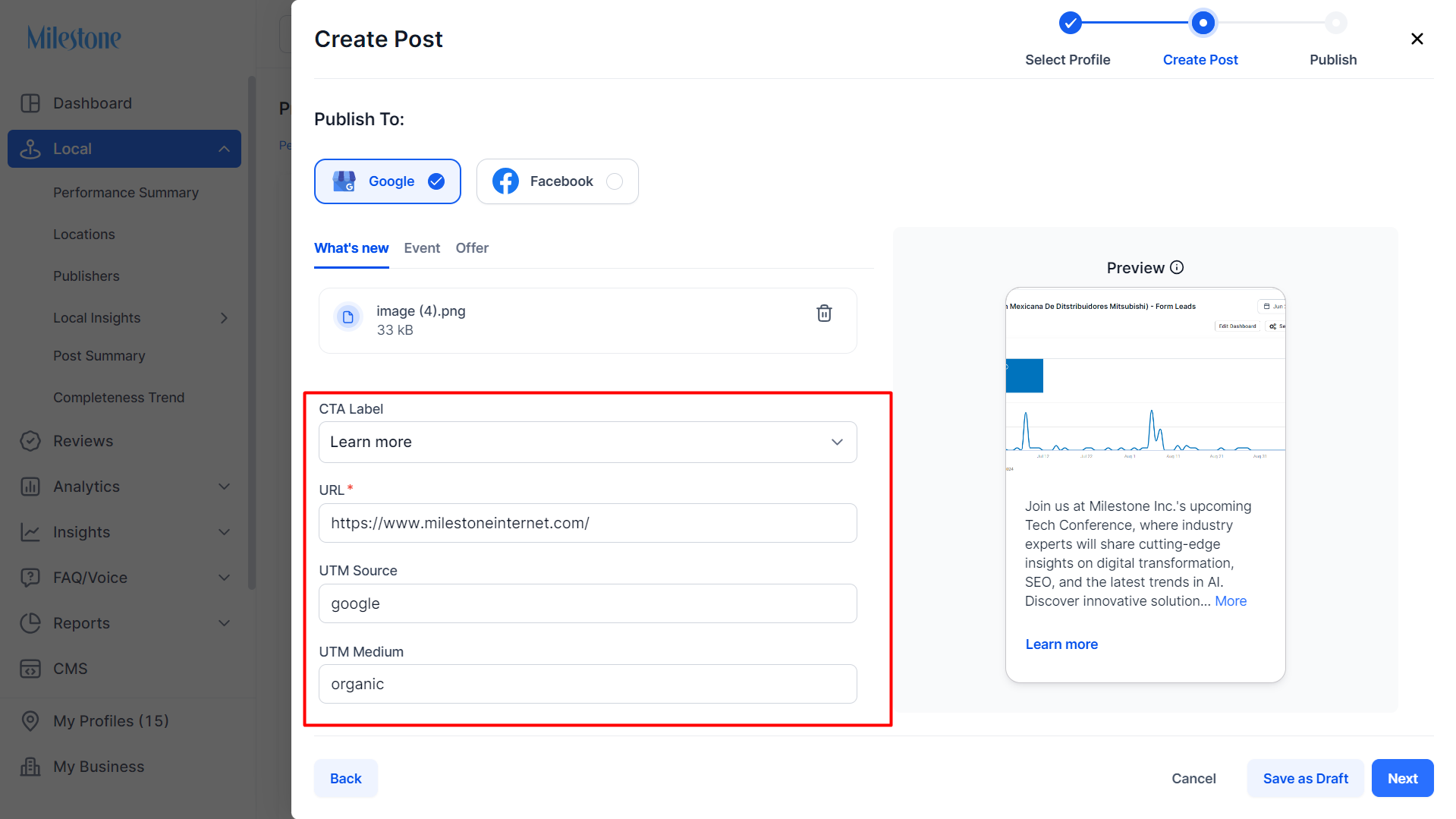Open Reviews via its checkmark icon
This screenshot has height=819, width=1456.
pos(30,441)
